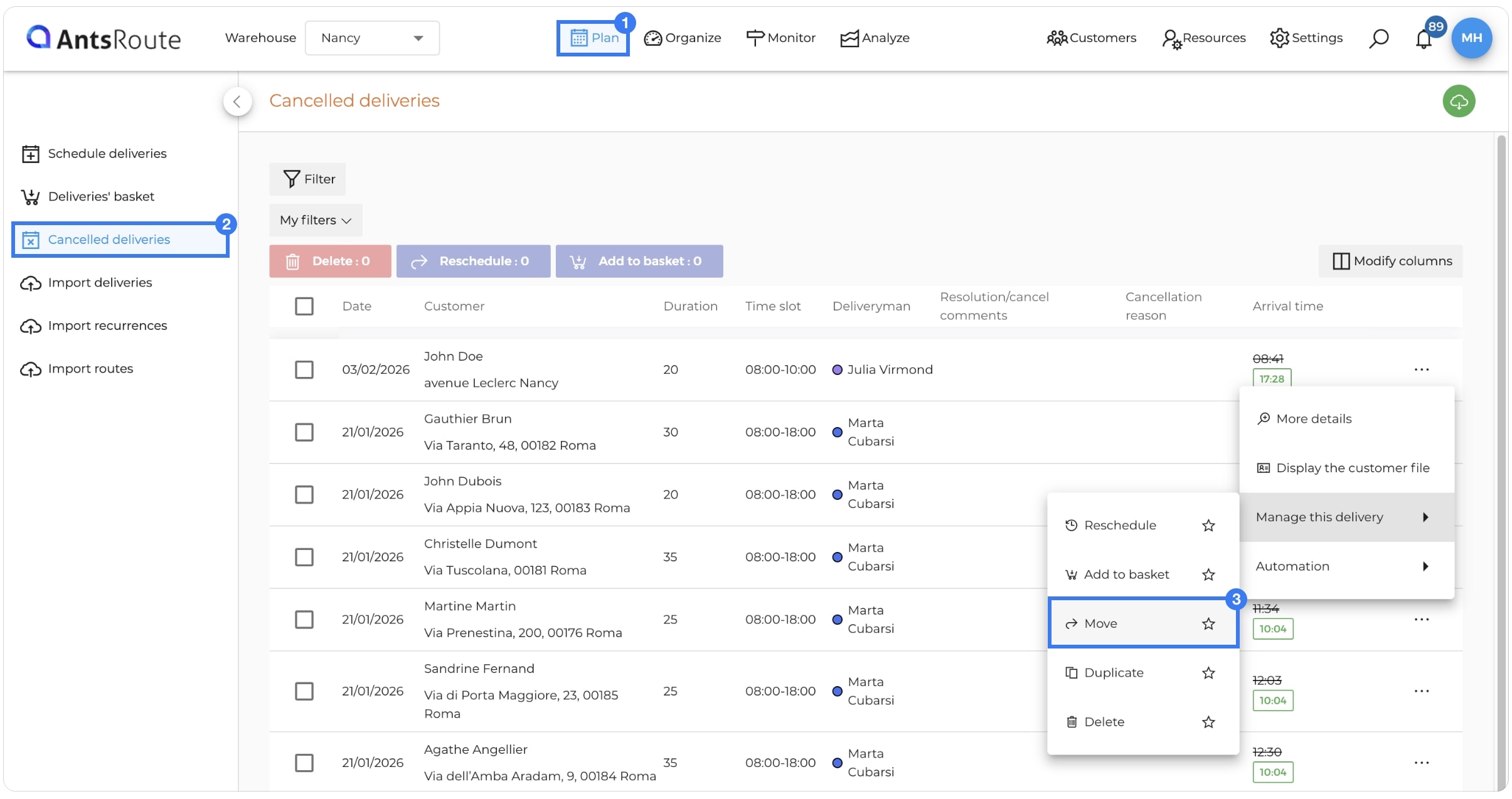Open Deliveries' basket in the sidebar
The width and height of the screenshot is (1512, 799).
coord(88,196)
